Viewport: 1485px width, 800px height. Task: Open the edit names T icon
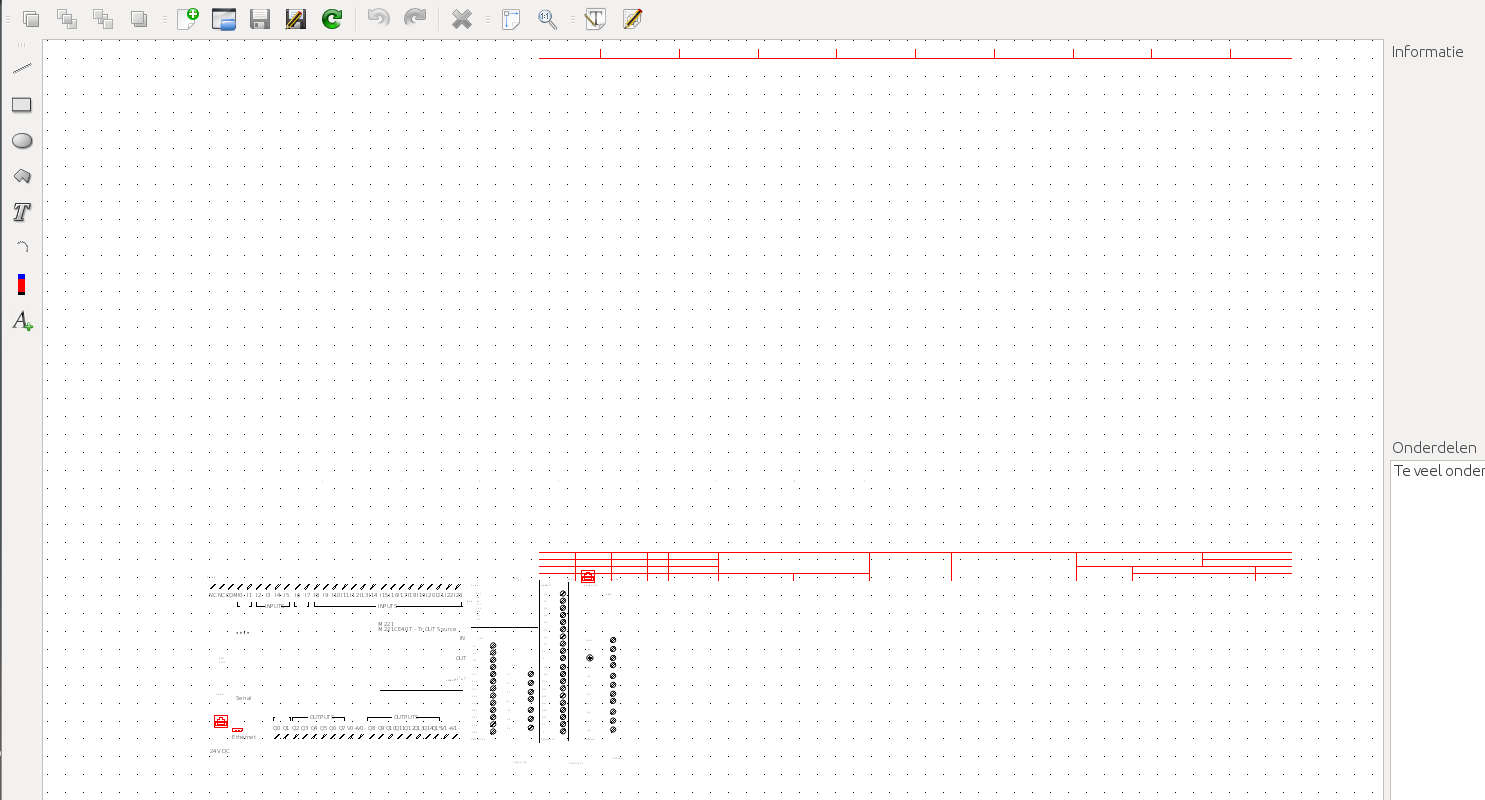[x=595, y=18]
